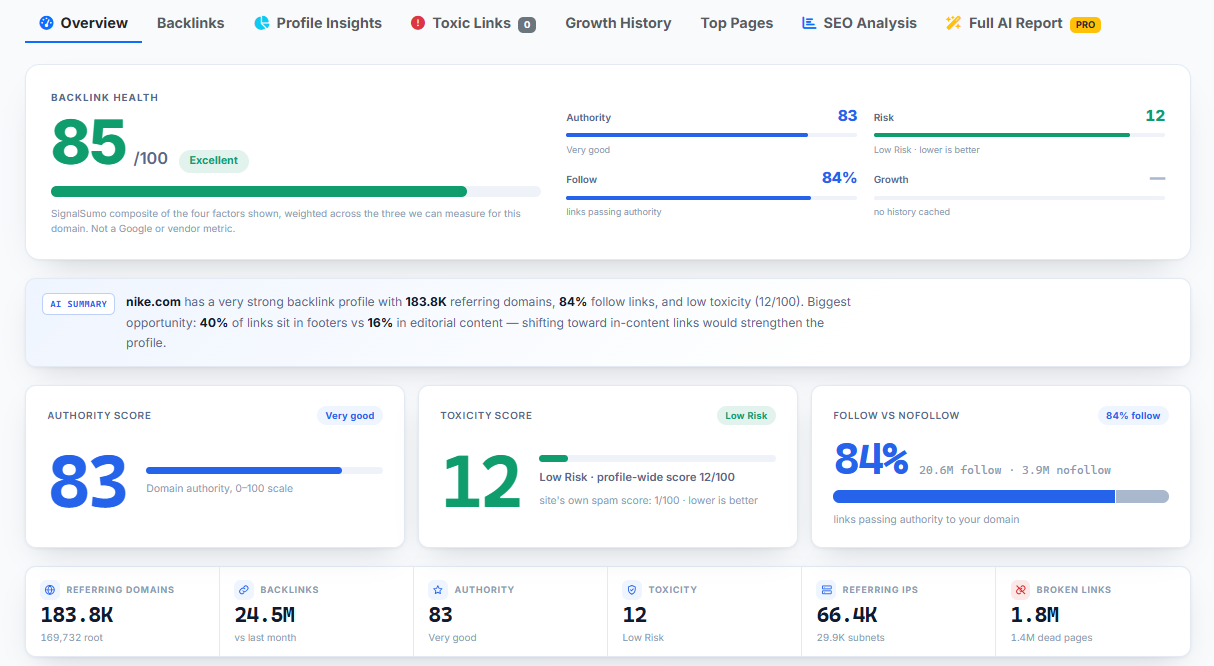The image size is (1214, 666).
Task: Open the SEO Analysis tab
Action: click(x=859, y=23)
